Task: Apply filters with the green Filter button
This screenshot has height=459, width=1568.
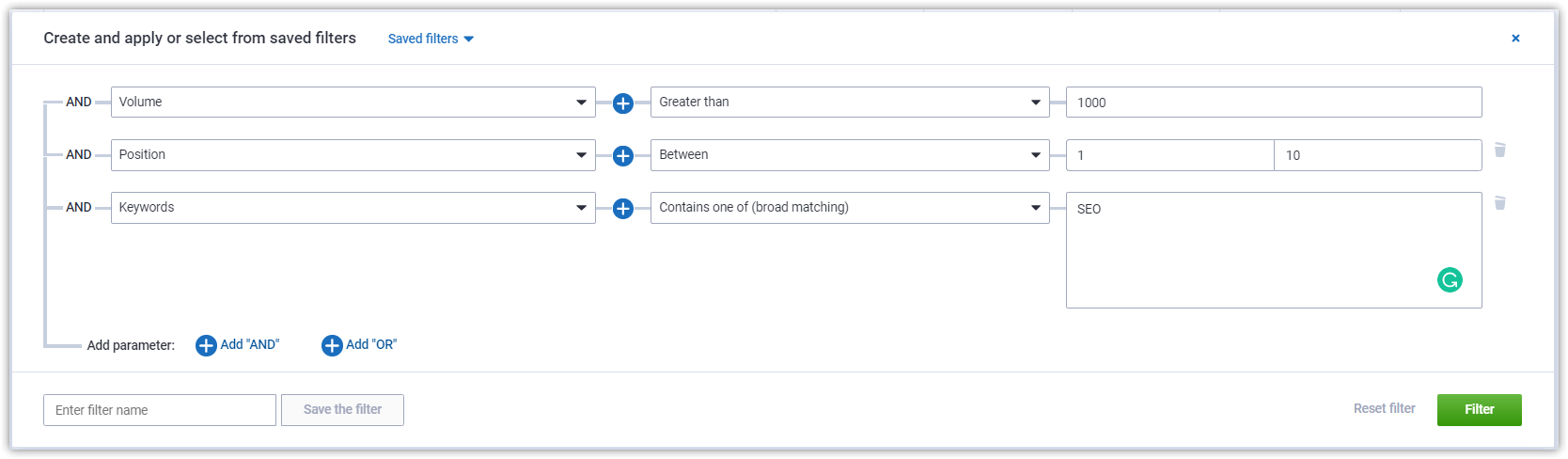Action: point(1479,409)
